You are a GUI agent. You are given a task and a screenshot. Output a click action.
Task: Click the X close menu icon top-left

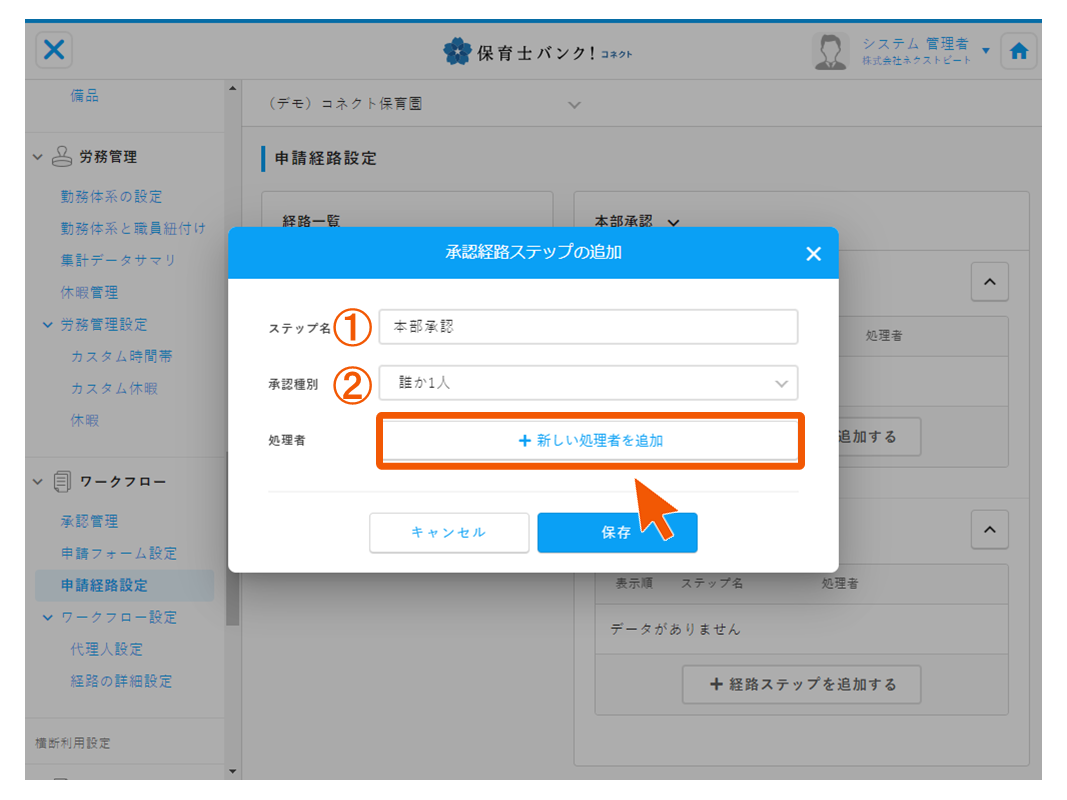[54, 51]
